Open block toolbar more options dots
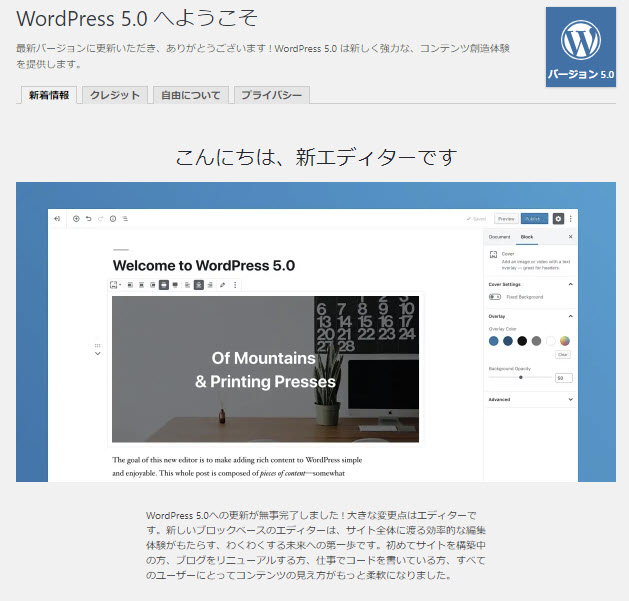This screenshot has height=601, width=629. [x=235, y=285]
